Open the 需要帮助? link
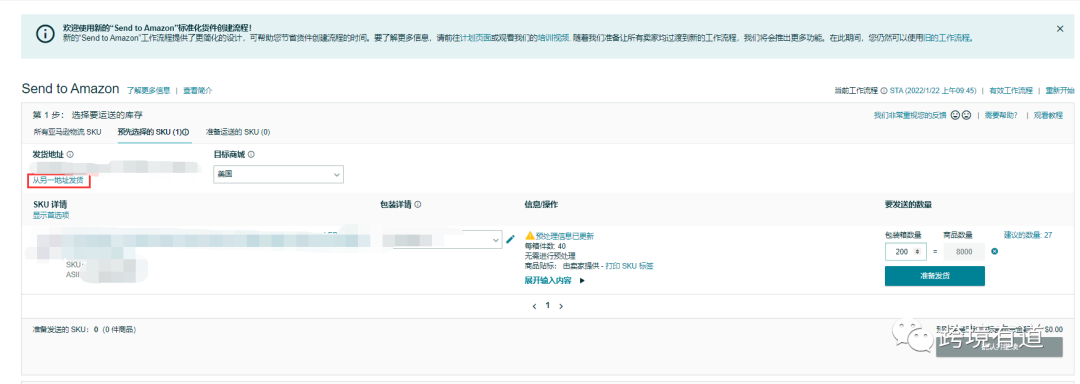Viewport: 1080px width, 384px height. point(1000,115)
